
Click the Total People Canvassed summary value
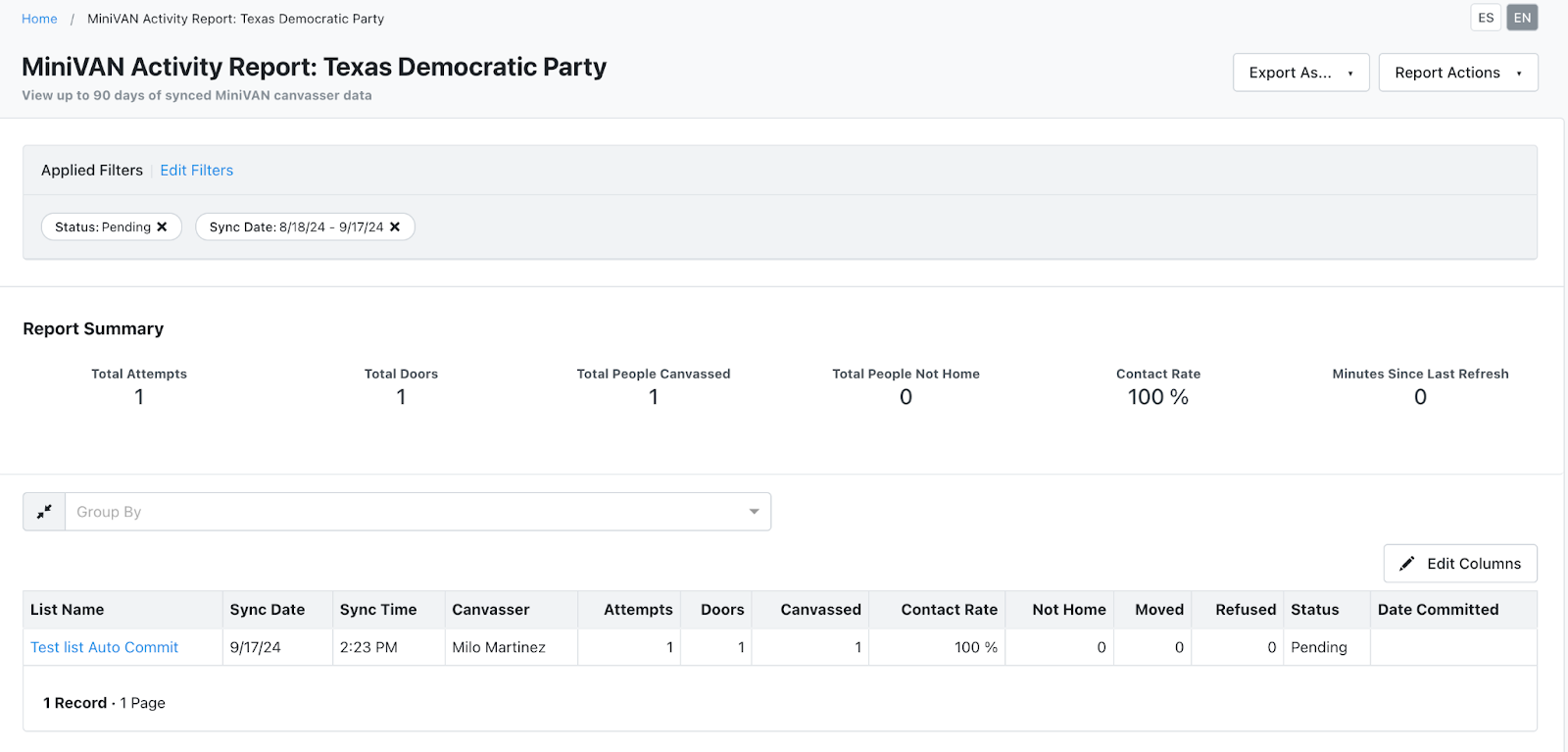pyautogui.click(x=654, y=397)
